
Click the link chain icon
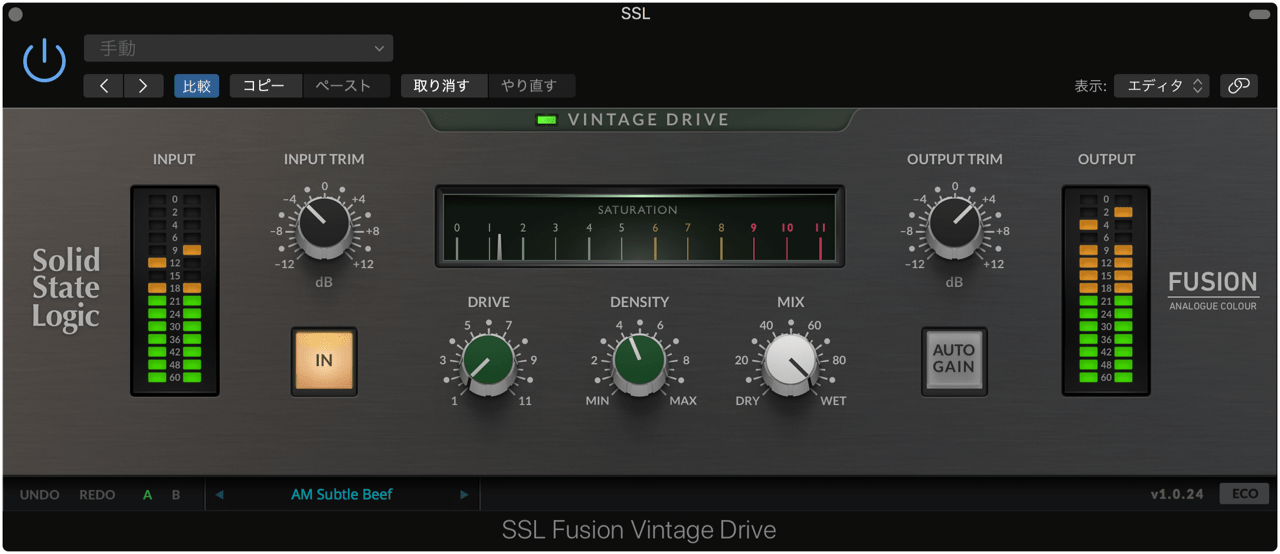(x=1238, y=86)
